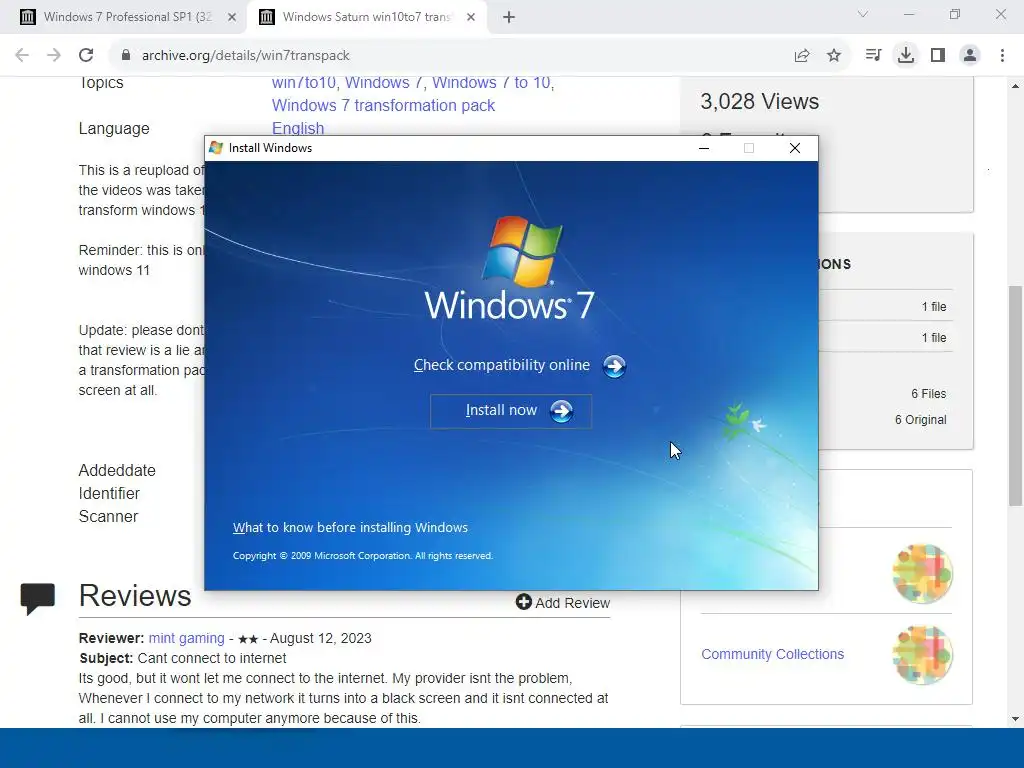Close the Install Windows dialog
1024x768 pixels.
point(795,148)
